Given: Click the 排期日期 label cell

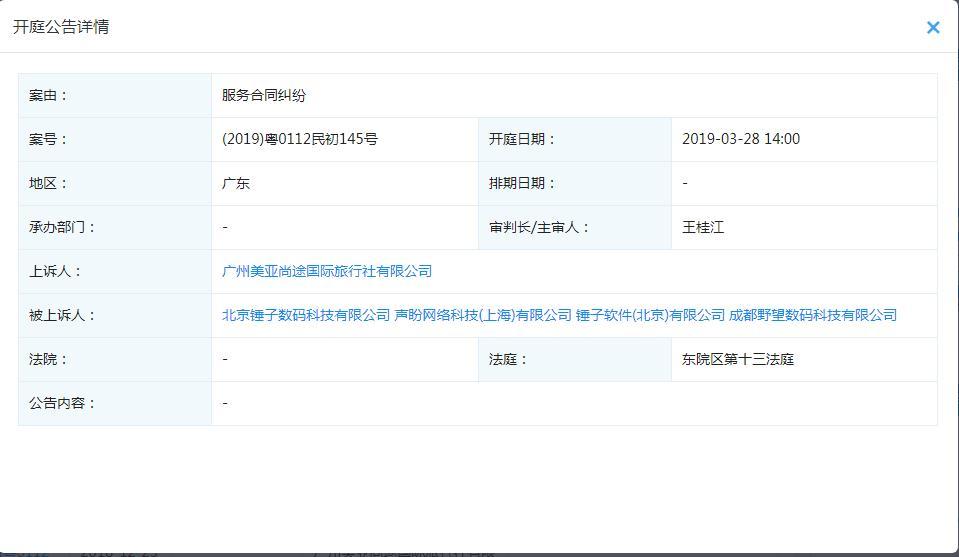Looking at the screenshot, I should point(575,183).
